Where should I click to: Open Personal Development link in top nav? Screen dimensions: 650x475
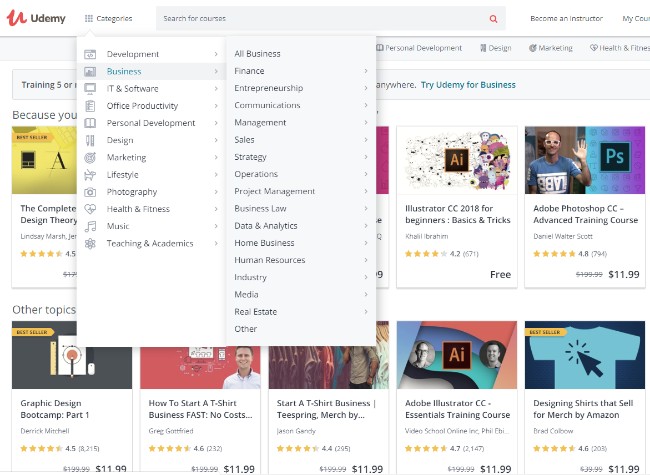pos(419,48)
